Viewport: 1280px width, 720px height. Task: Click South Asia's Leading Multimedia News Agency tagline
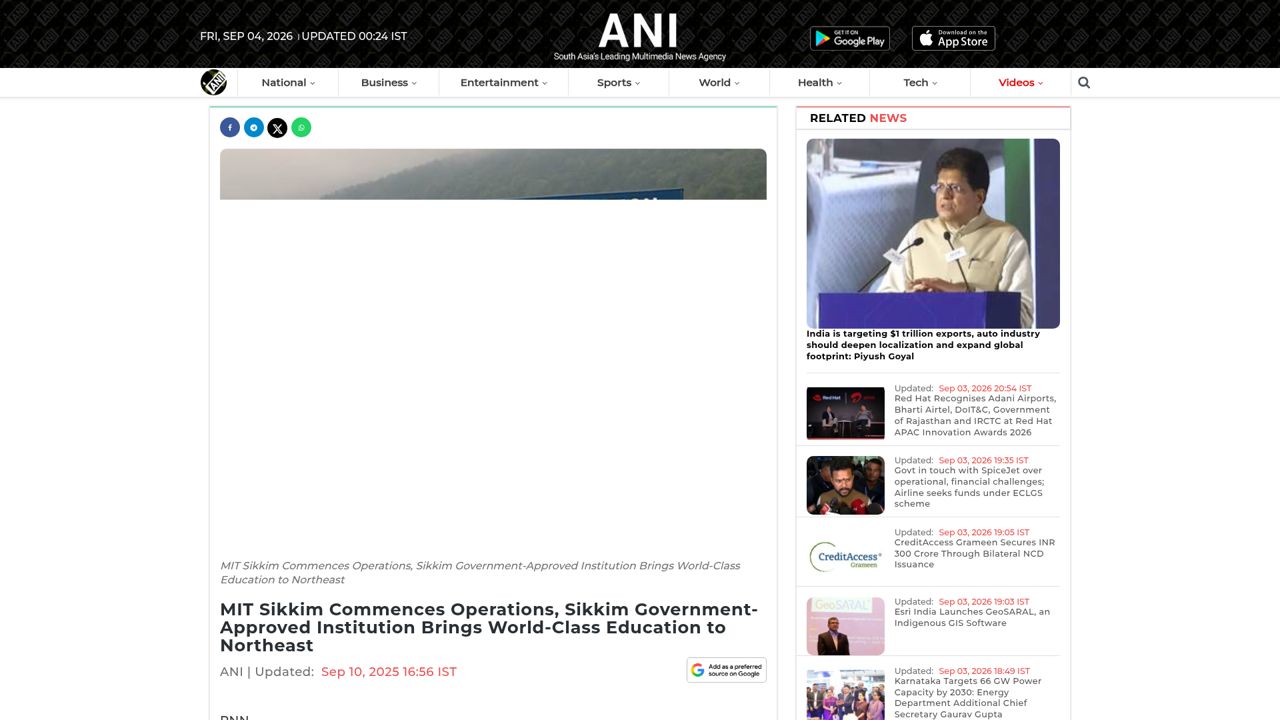(x=640, y=57)
